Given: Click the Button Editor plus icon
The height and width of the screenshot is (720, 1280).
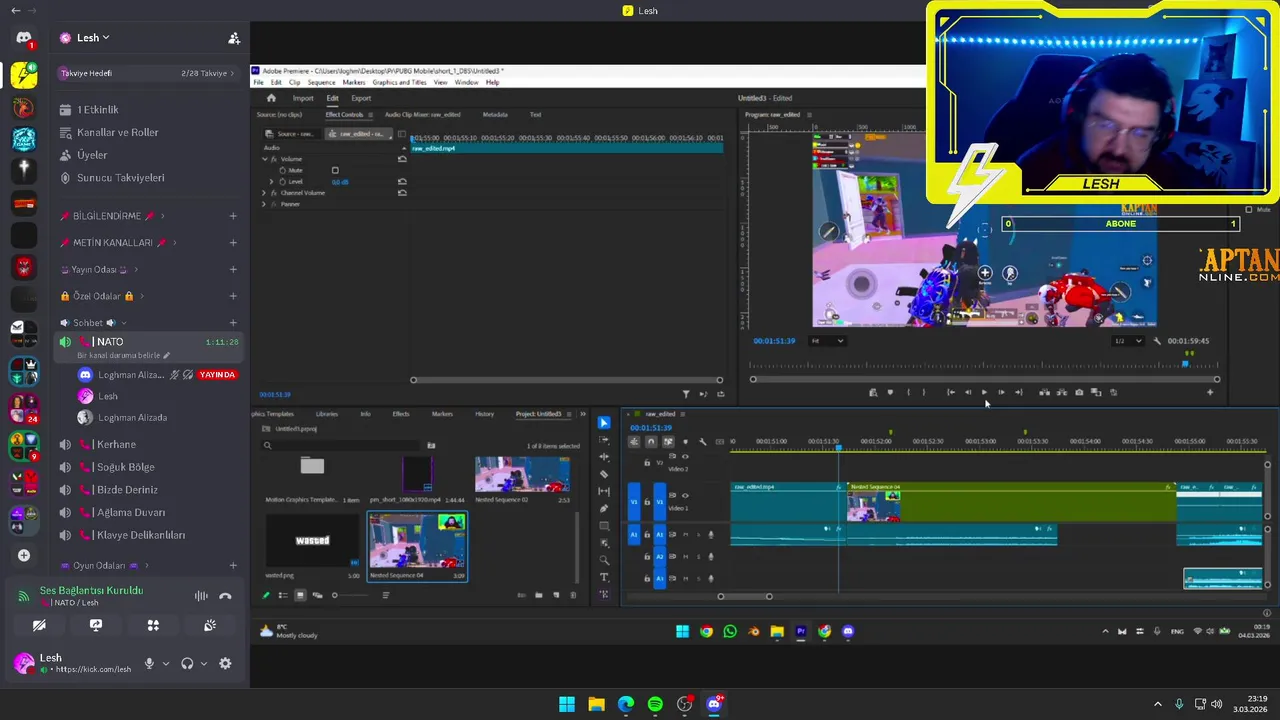Looking at the screenshot, I should point(1210,392).
